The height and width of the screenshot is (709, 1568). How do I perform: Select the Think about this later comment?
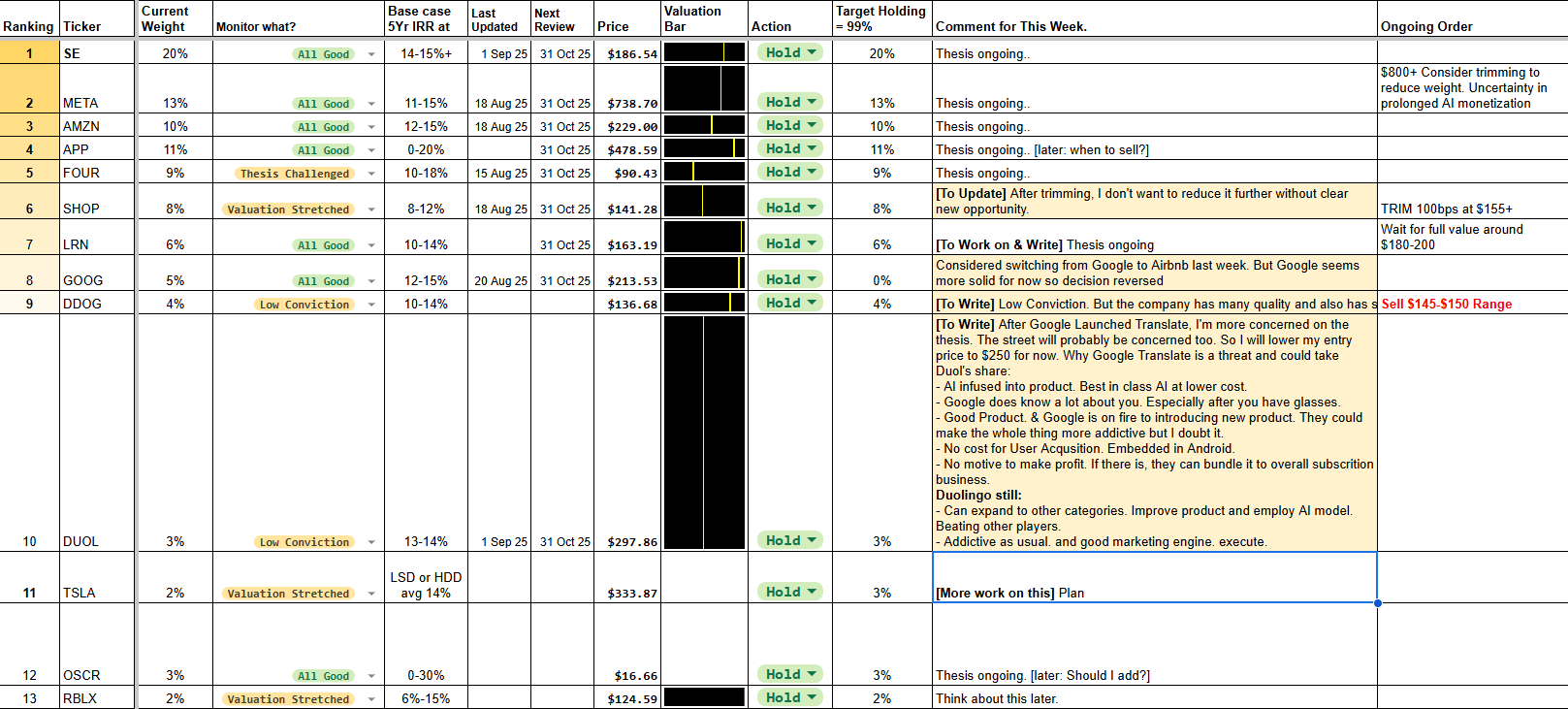1155,698
